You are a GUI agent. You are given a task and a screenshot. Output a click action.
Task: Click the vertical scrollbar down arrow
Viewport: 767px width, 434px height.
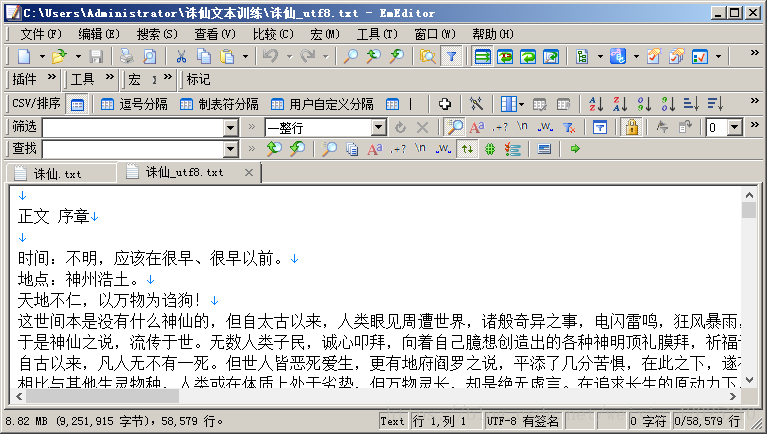(749, 380)
